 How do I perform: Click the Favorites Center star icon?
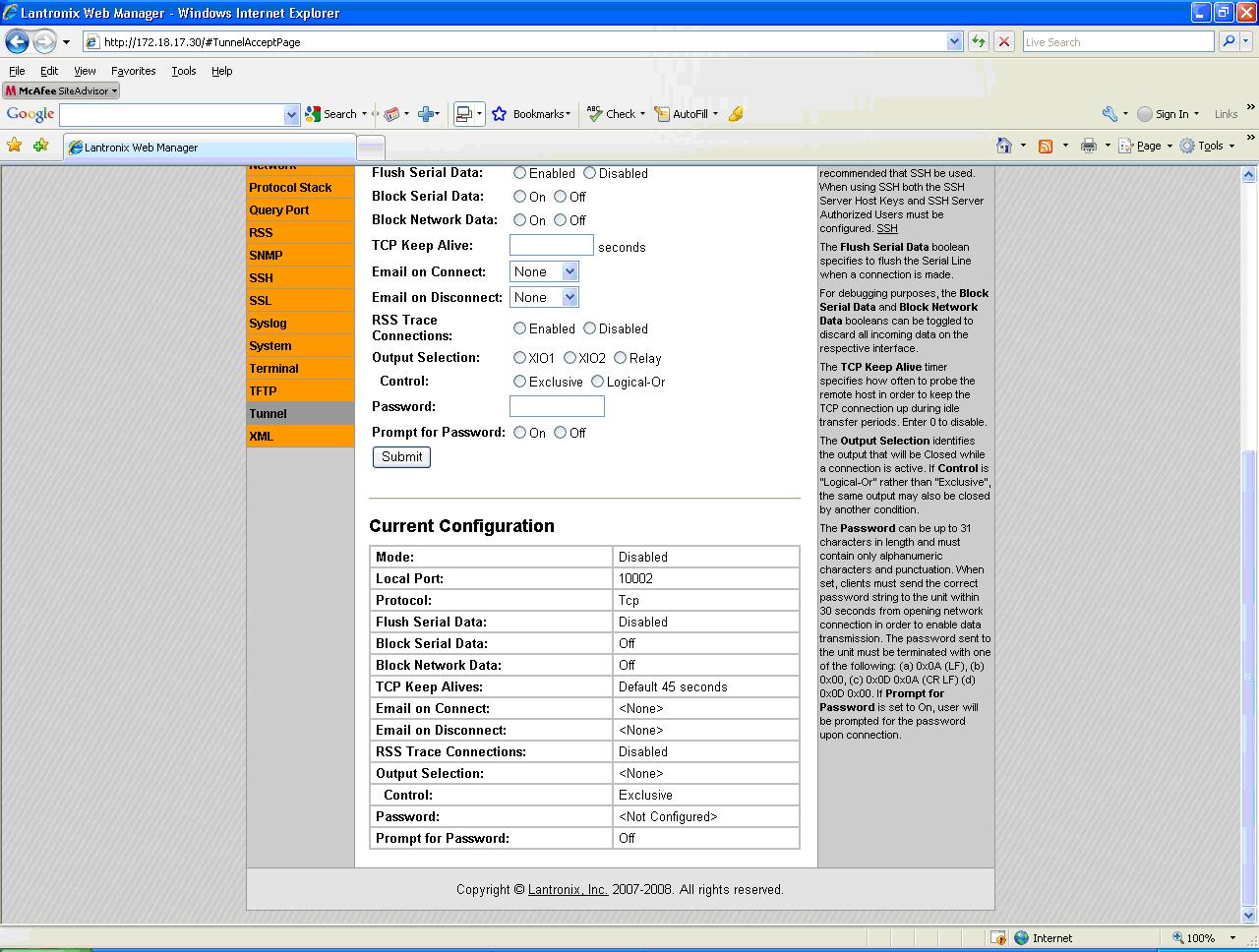[15, 146]
